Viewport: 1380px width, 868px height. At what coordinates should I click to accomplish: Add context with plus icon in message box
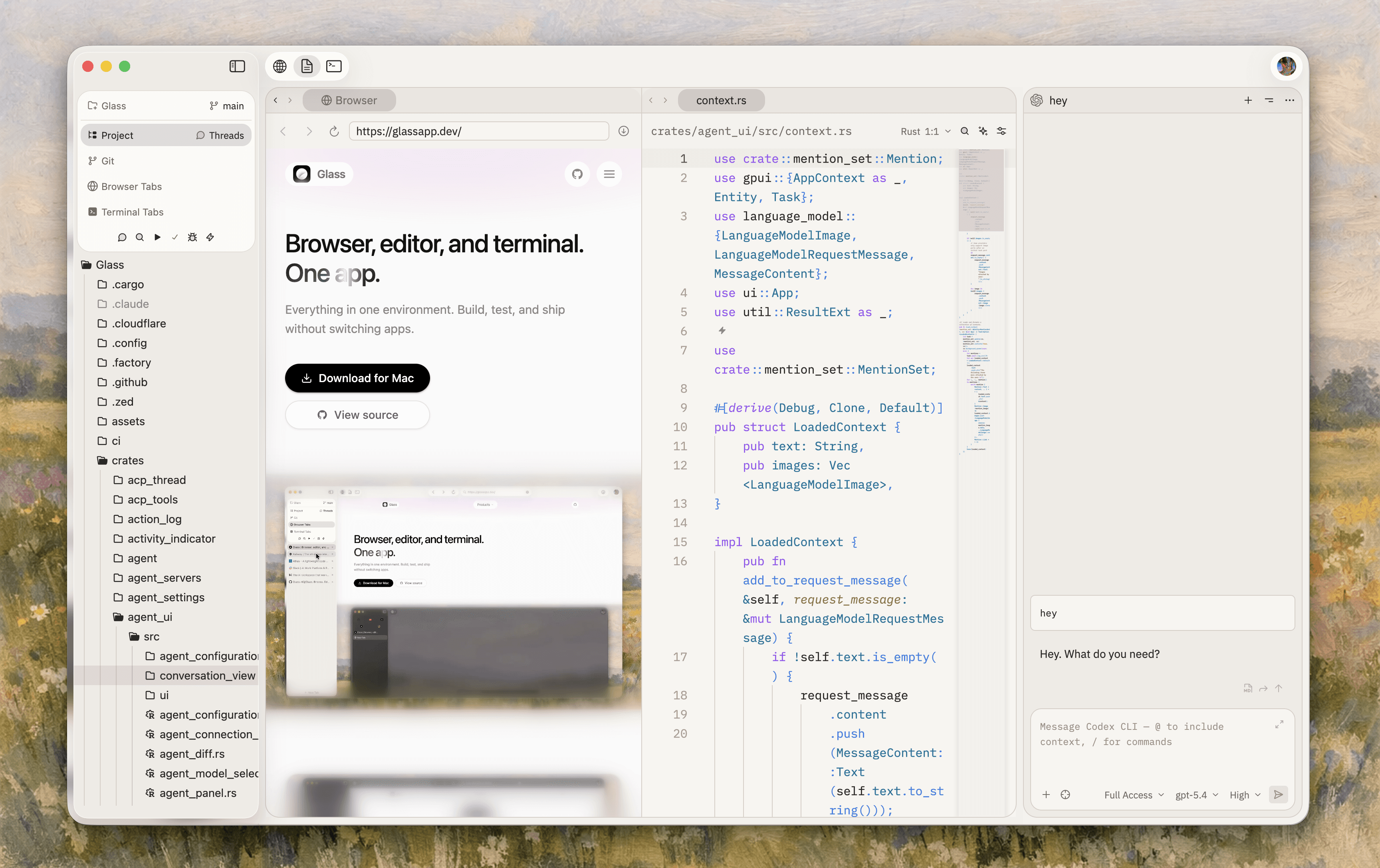1046,795
